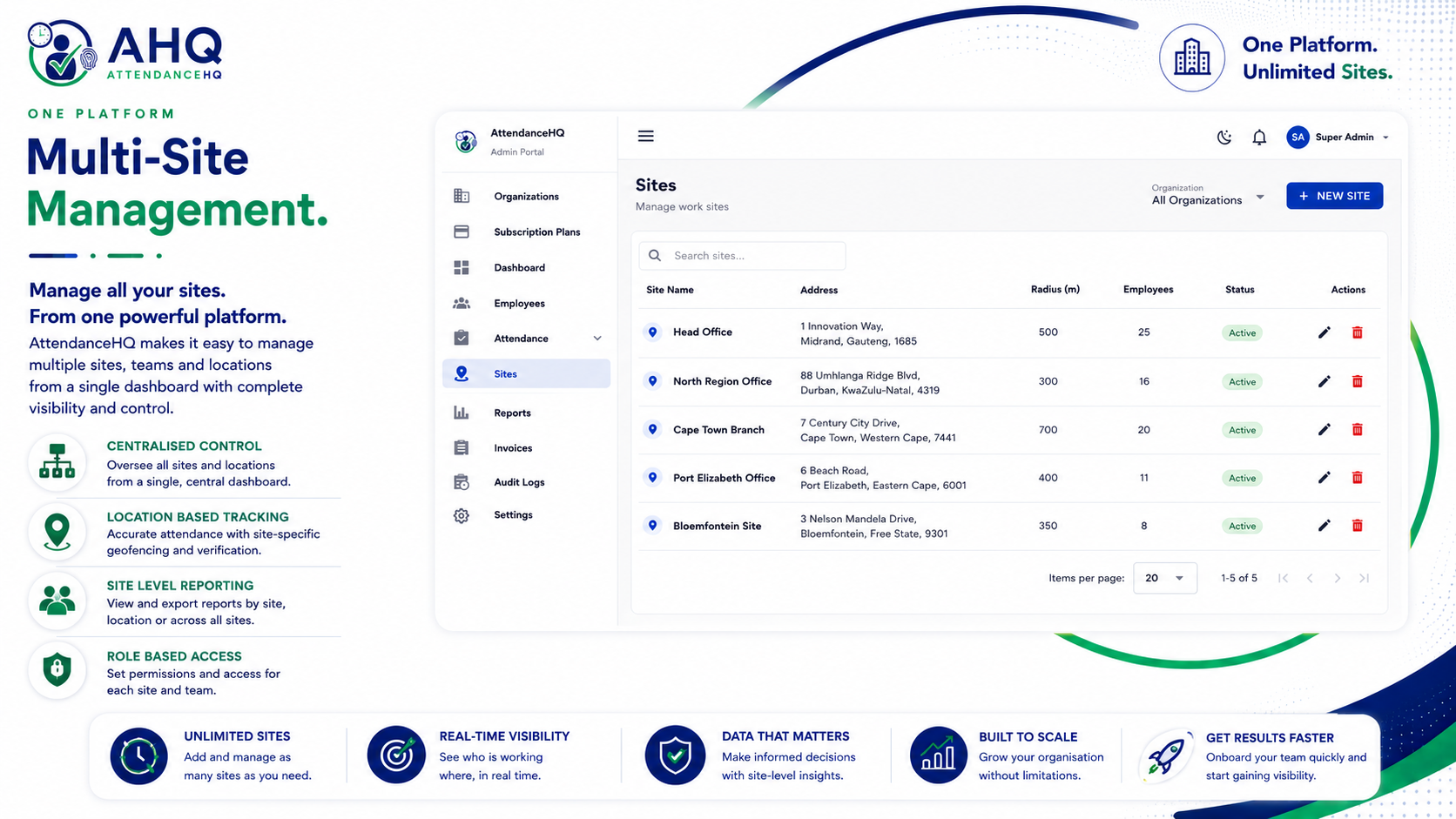The height and width of the screenshot is (819, 1456).
Task: Click the search magnifier icon
Action: [655, 256]
